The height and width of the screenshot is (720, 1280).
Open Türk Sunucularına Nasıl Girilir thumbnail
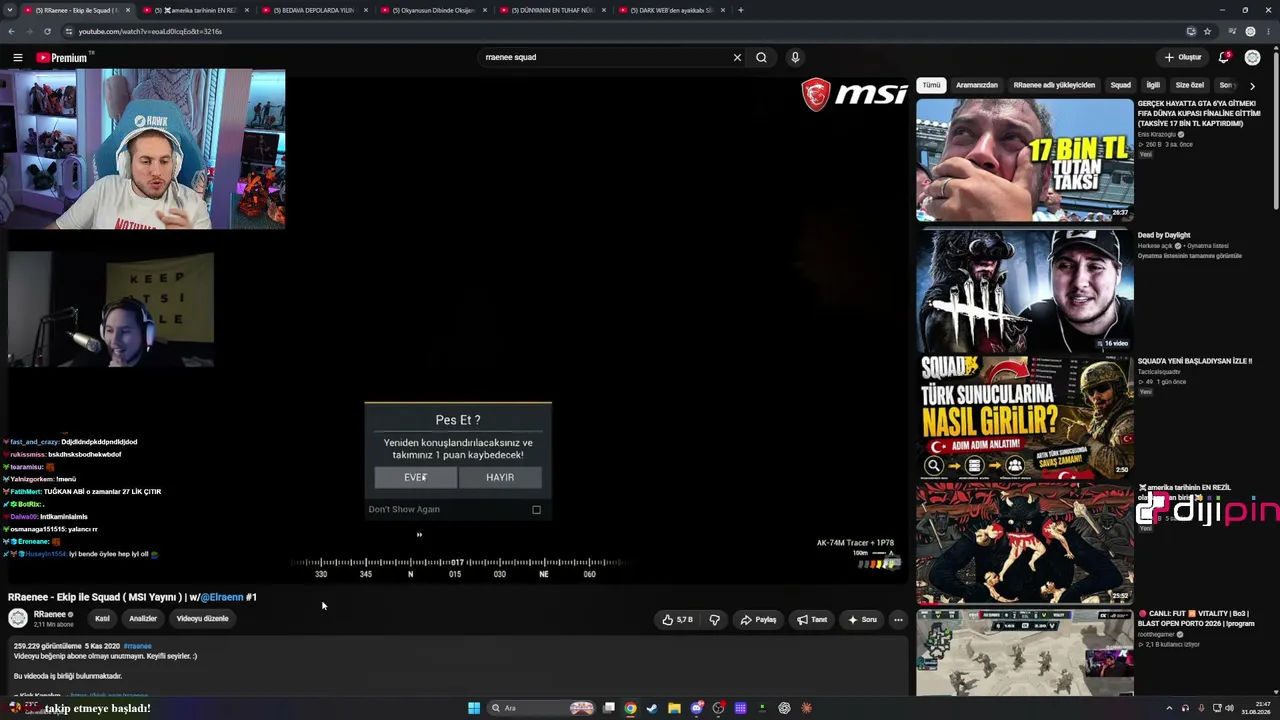coord(1025,417)
